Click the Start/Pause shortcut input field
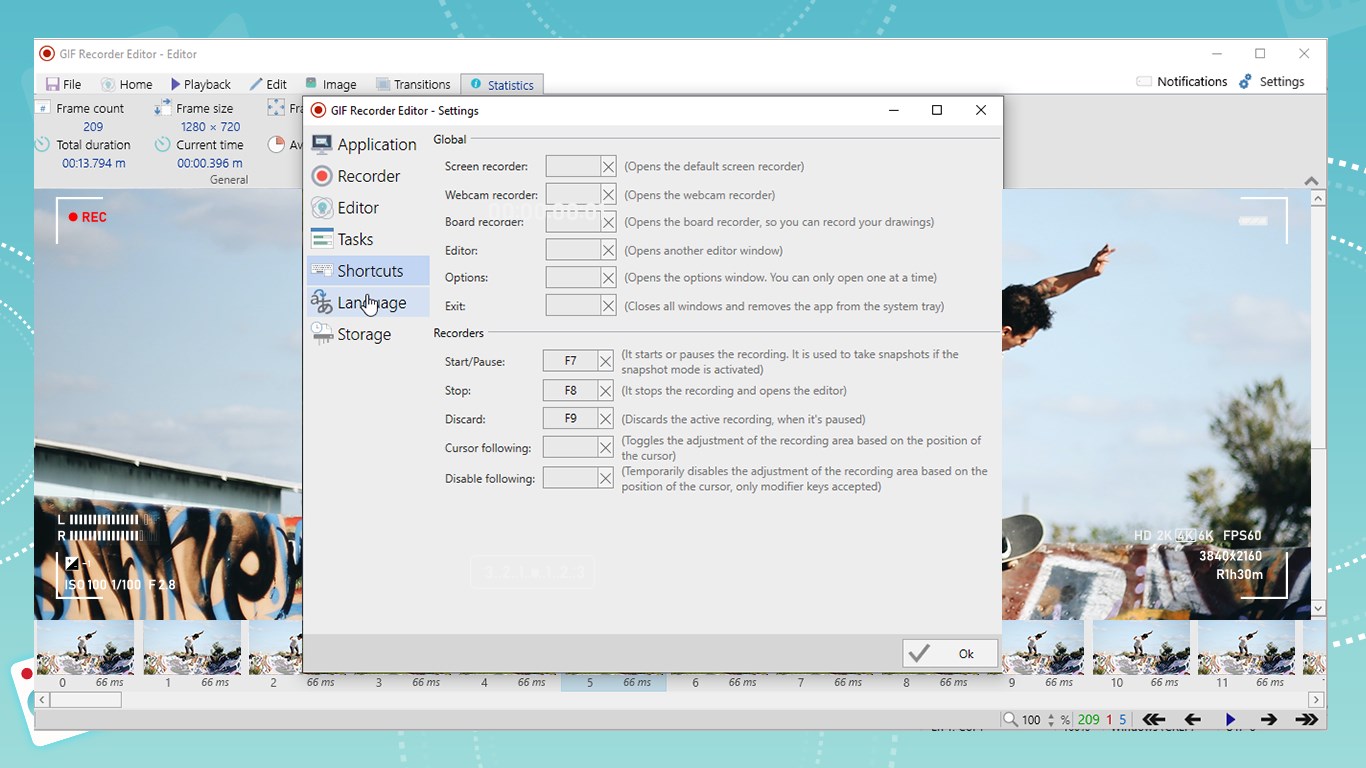The image size is (1366, 768). point(572,361)
